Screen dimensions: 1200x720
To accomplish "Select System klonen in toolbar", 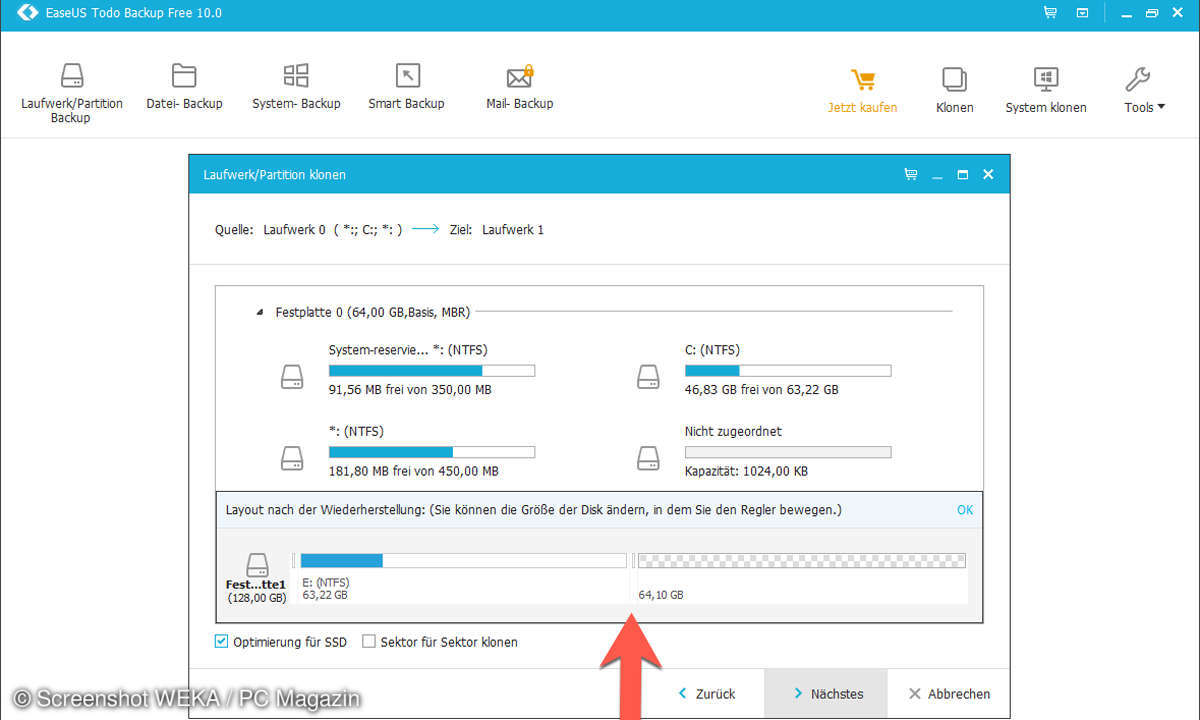I will 1046,91.
